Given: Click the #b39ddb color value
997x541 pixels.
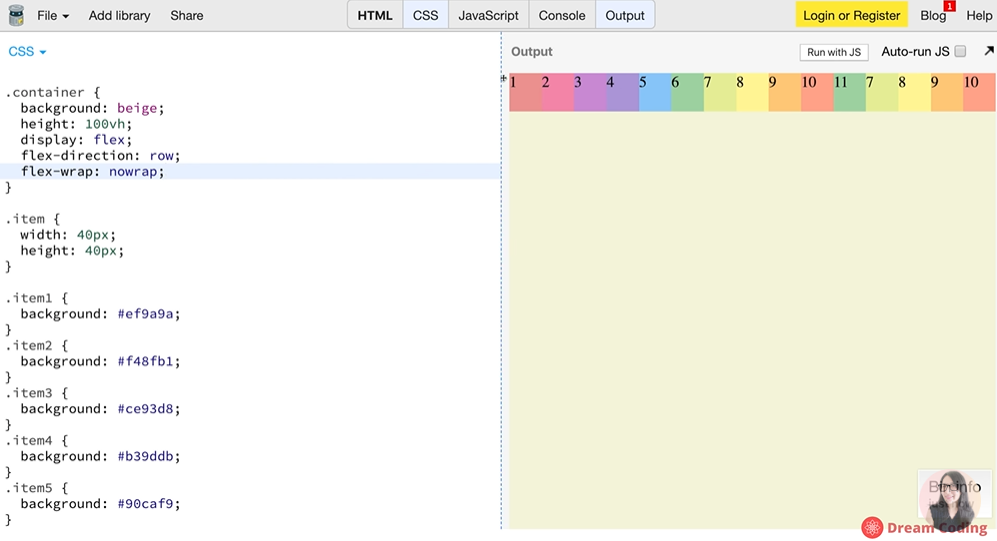Looking at the screenshot, I should [x=146, y=456].
